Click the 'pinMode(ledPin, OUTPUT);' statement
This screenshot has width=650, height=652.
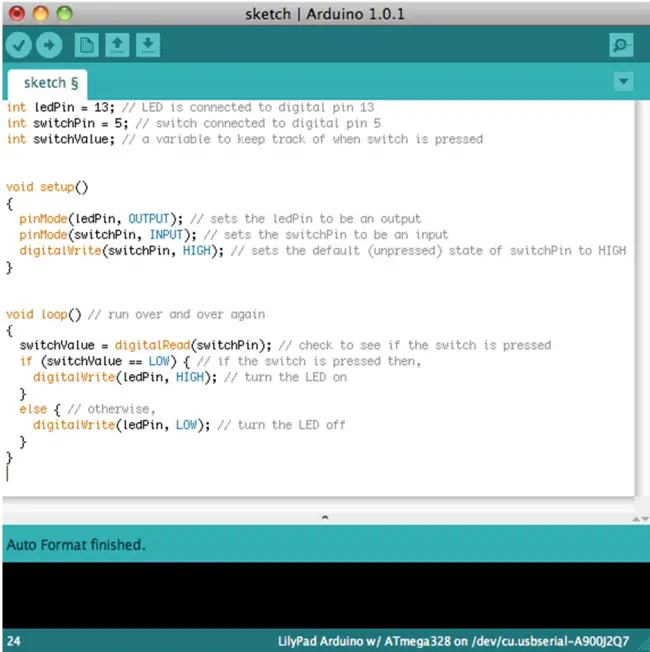click(101, 219)
